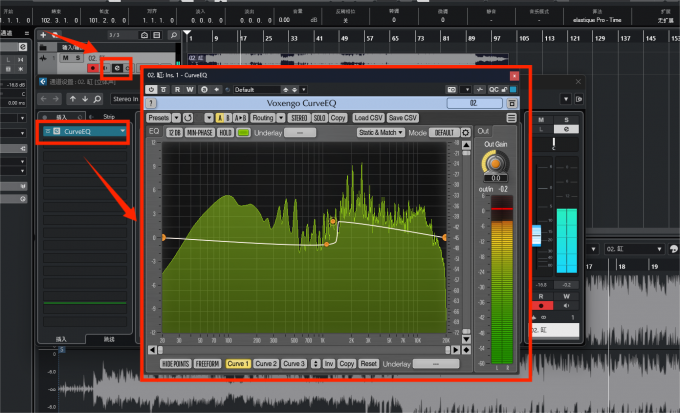Click the vertical scroll up arrow in EQ
This screenshot has width=680, height=413.
click(466, 145)
